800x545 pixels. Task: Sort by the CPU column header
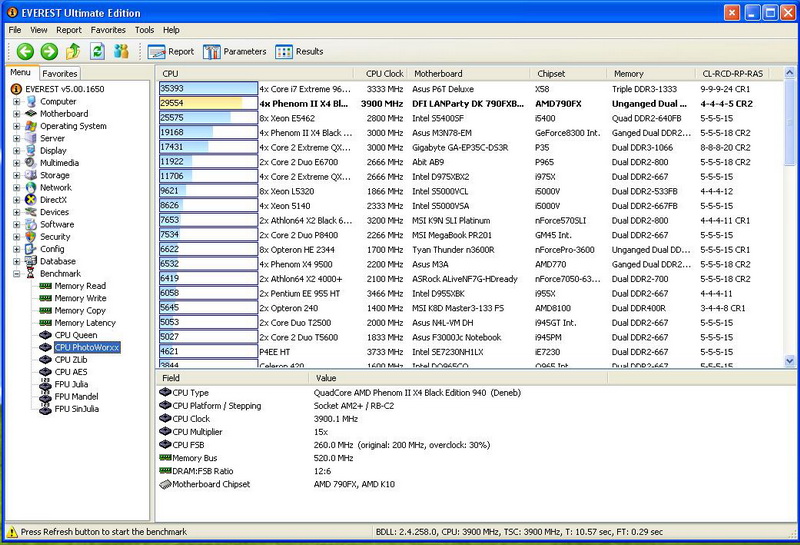255,73
